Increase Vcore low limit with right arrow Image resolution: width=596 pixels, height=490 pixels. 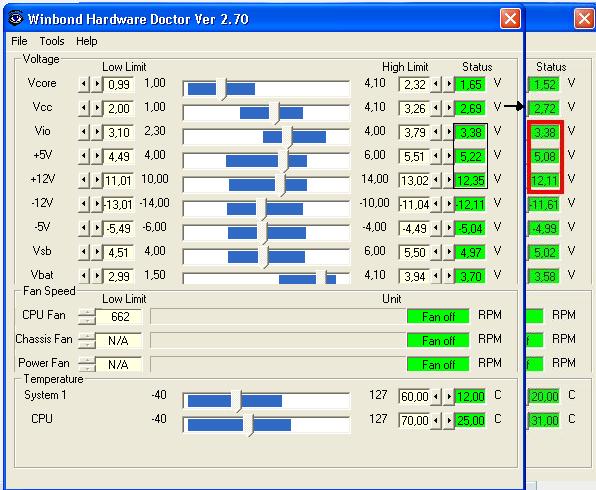pyautogui.click(x=97, y=84)
